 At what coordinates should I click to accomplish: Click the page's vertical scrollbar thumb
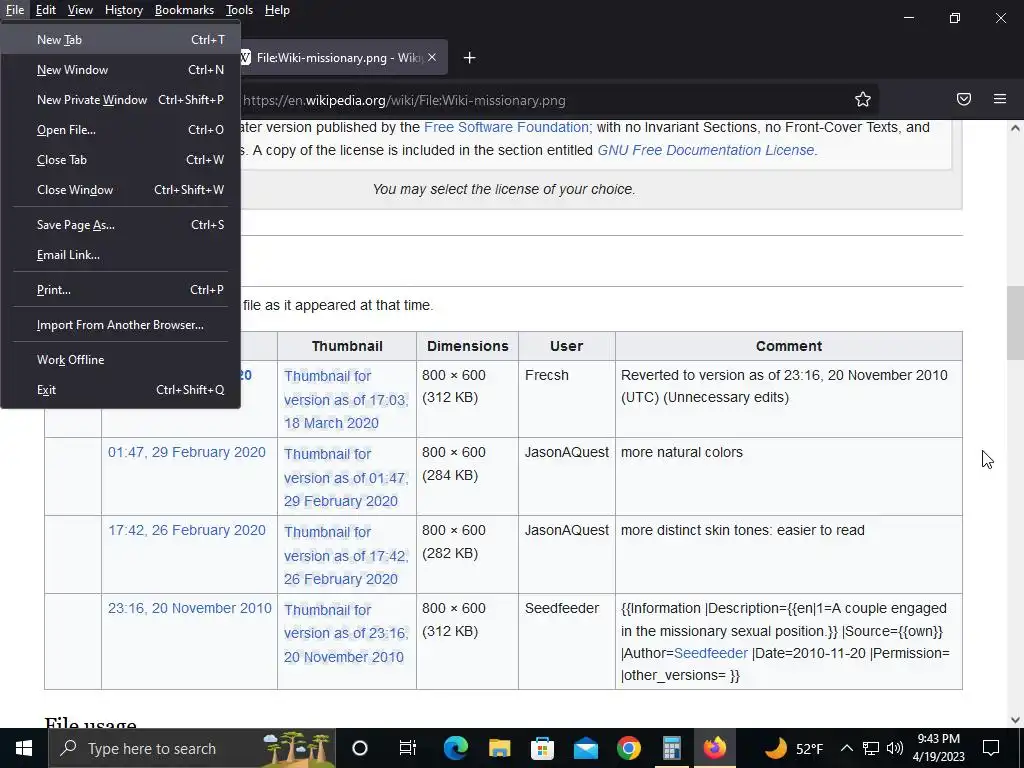(x=1015, y=323)
